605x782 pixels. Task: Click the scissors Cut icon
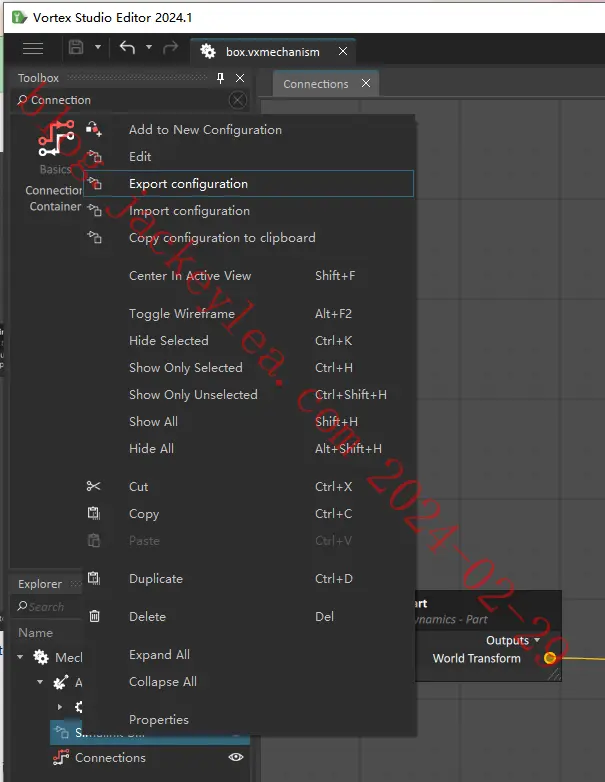pyautogui.click(x=93, y=486)
